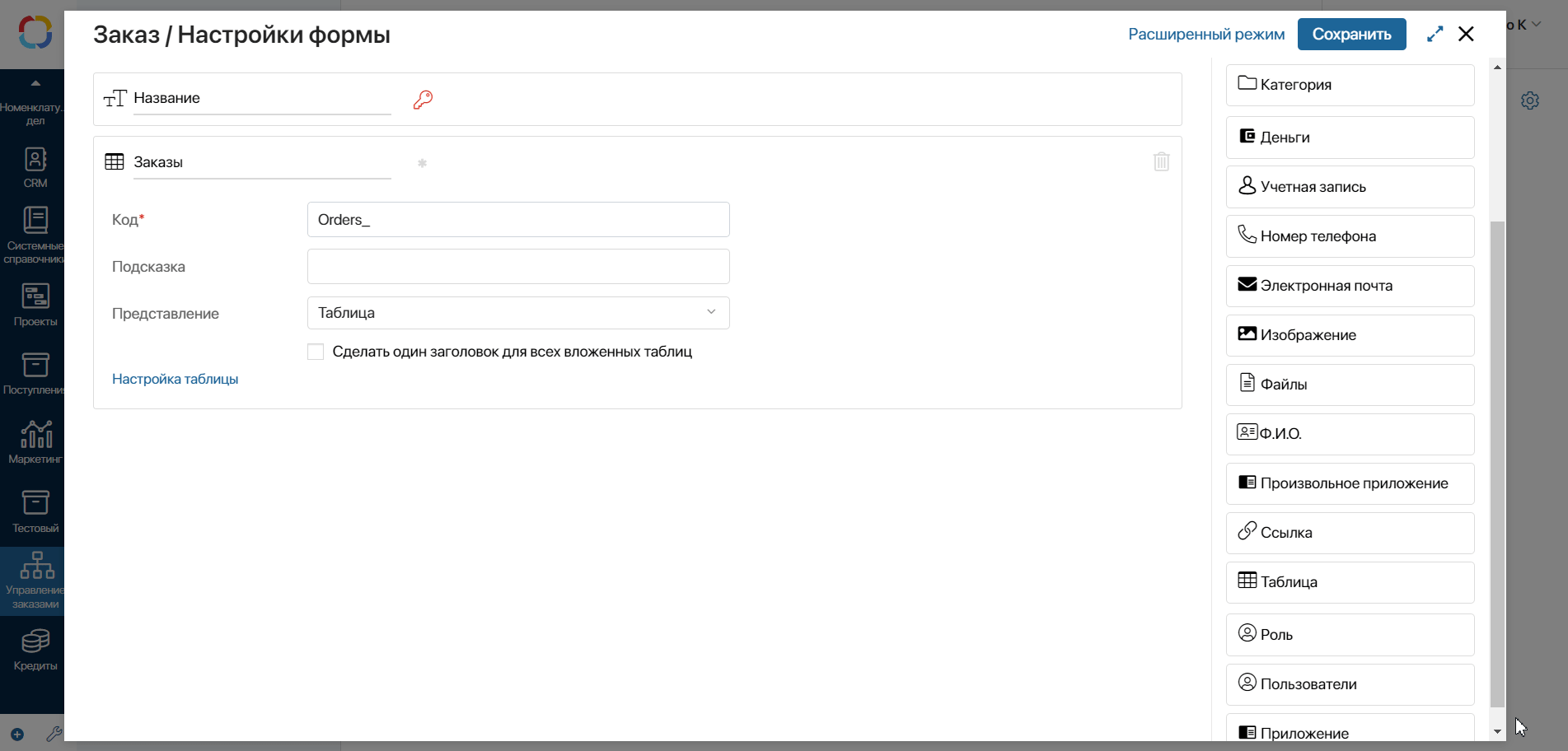Screen dimensions: 1568x751
Task: Open the wrench administration icon at sidebar bottom
Action: pos(54,734)
